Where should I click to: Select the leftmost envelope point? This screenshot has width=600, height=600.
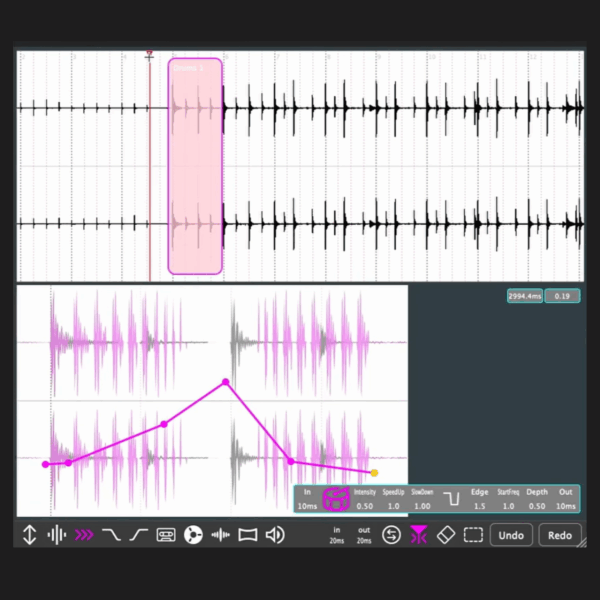tap(46, 465)
